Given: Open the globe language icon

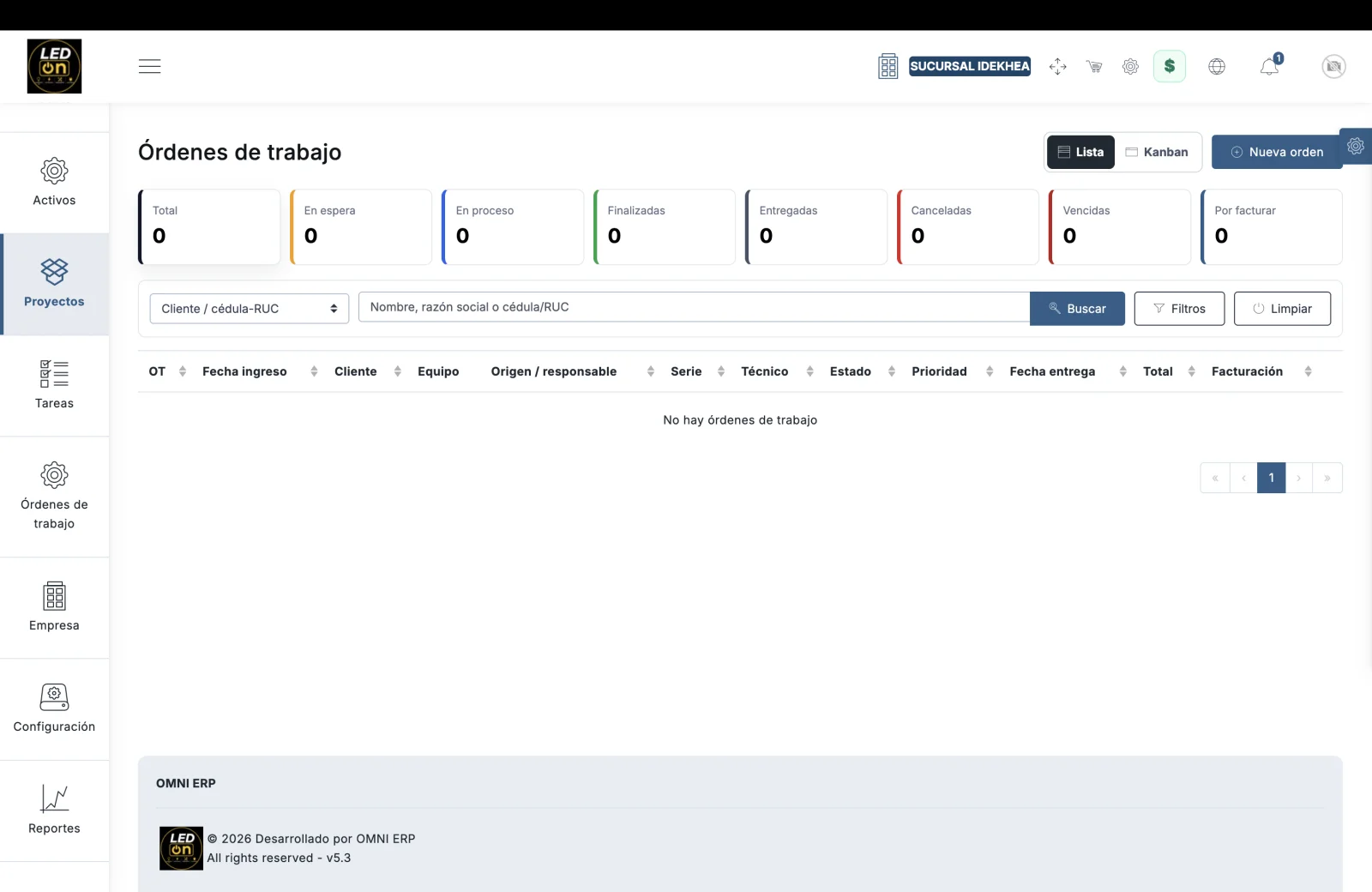Looking at the screenshot, I should (x=1217, y=66).
